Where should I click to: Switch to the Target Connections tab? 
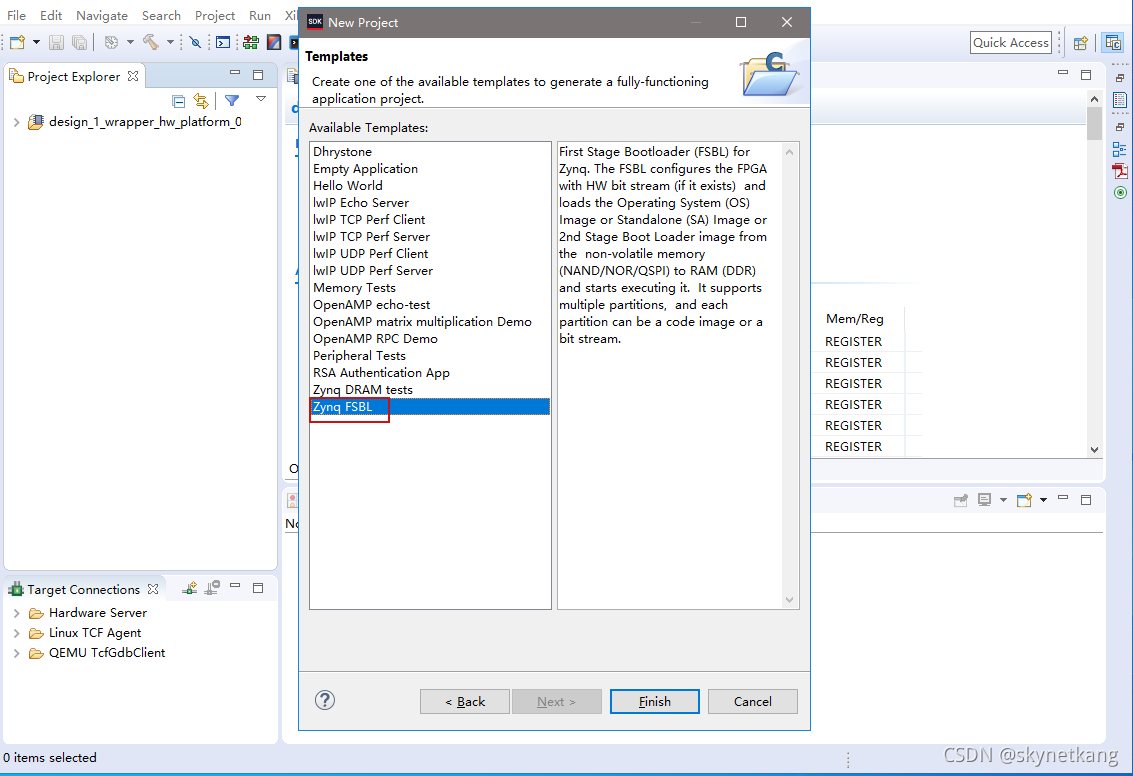[83, 590]
